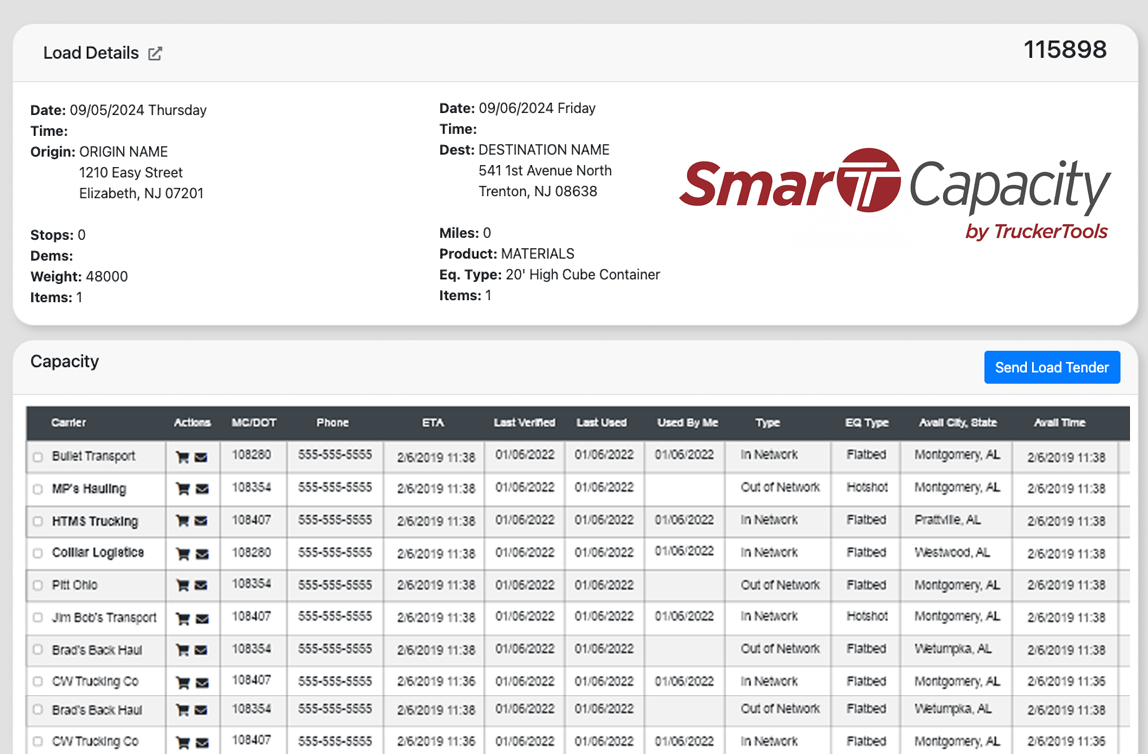This screenshot has width=1148, height=754.
Task: Sort by the Type column header
Action: (767, 422)
